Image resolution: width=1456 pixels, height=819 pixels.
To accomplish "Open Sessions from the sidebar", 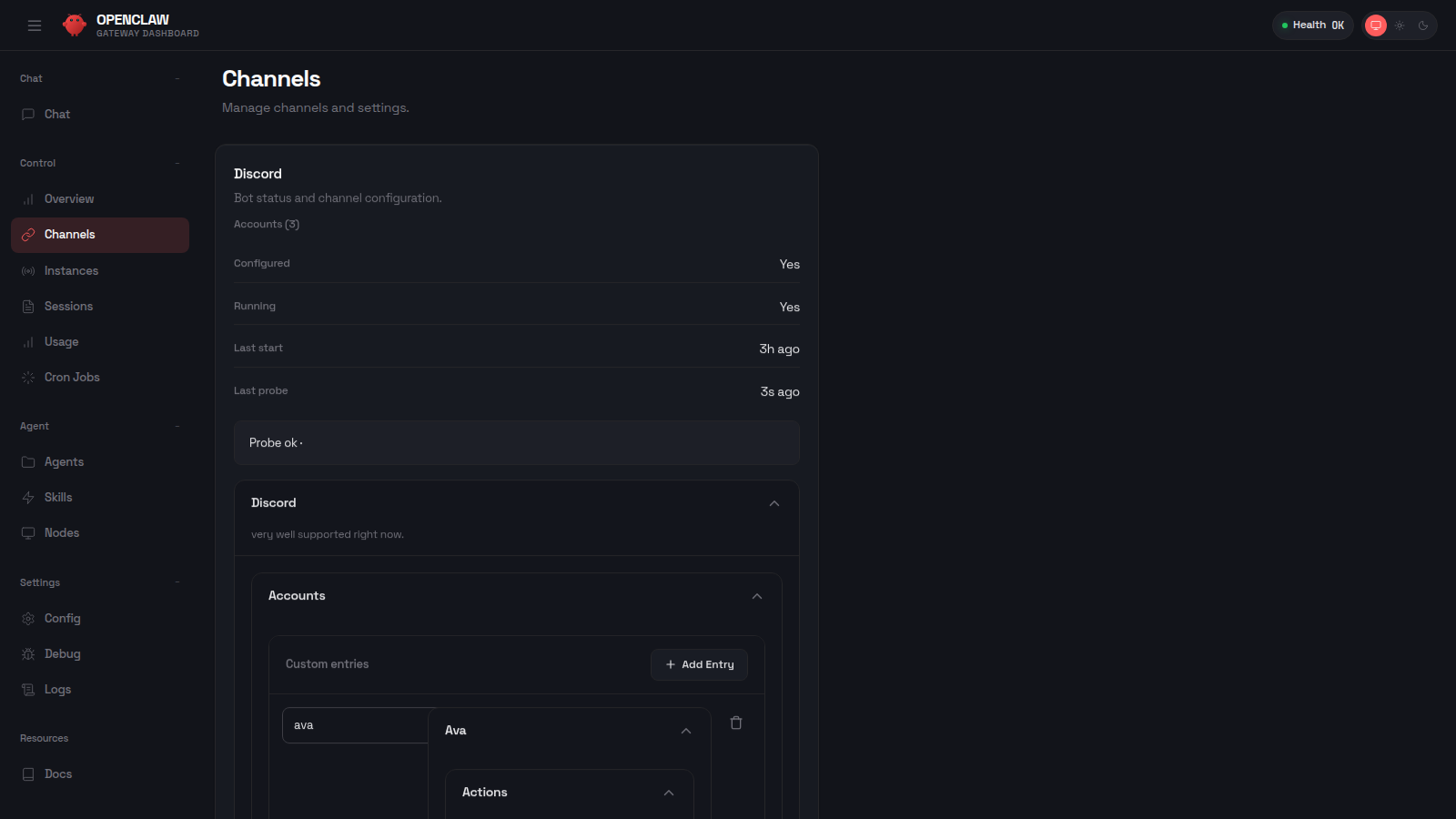I will [68, 306].
